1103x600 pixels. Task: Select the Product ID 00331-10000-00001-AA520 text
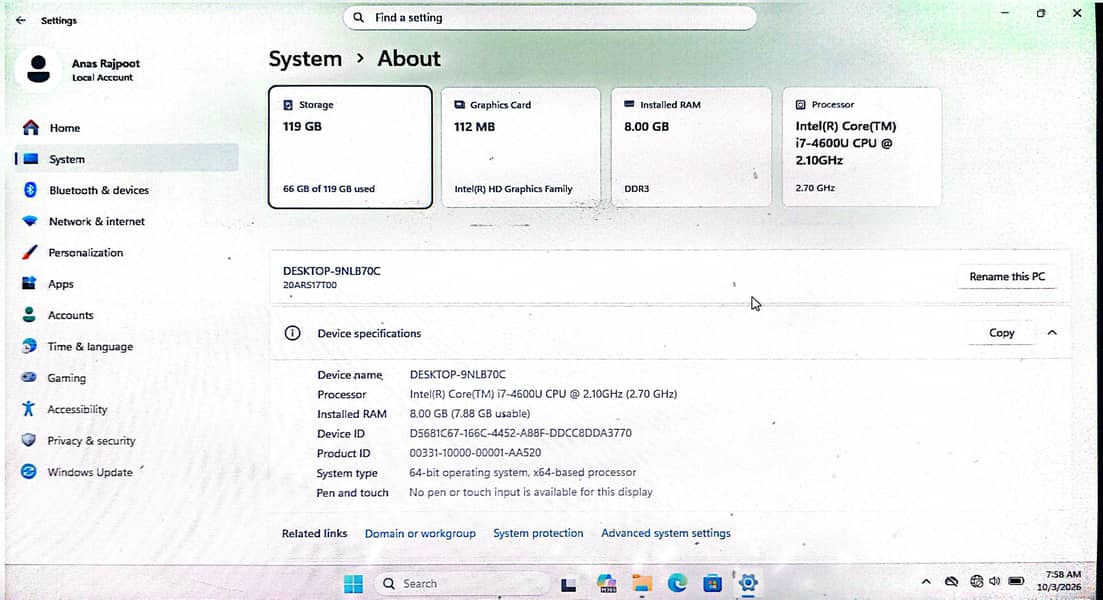tap(476, 453)
